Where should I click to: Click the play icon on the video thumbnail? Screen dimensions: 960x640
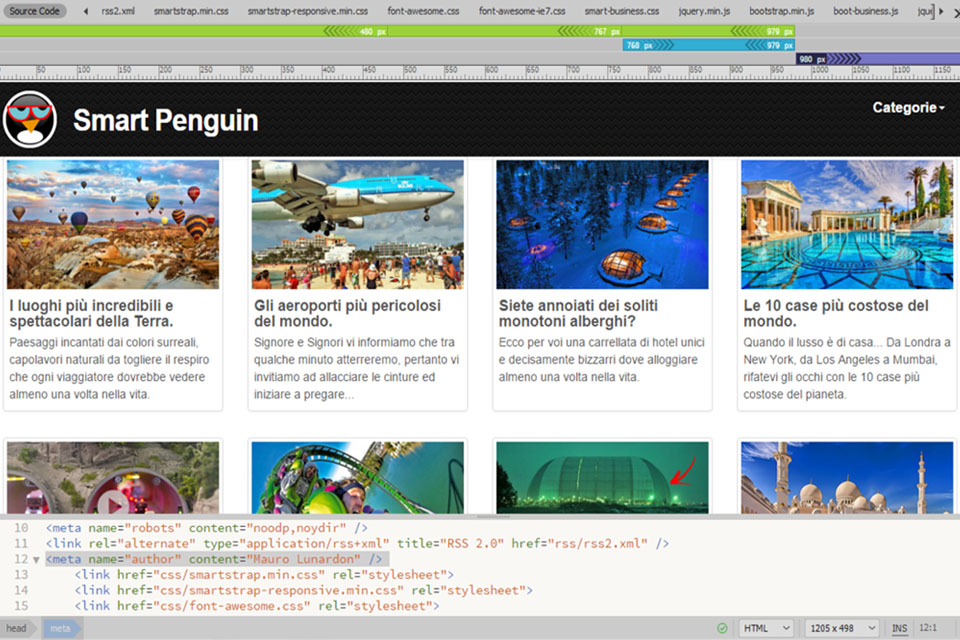(x=111, y=502)
